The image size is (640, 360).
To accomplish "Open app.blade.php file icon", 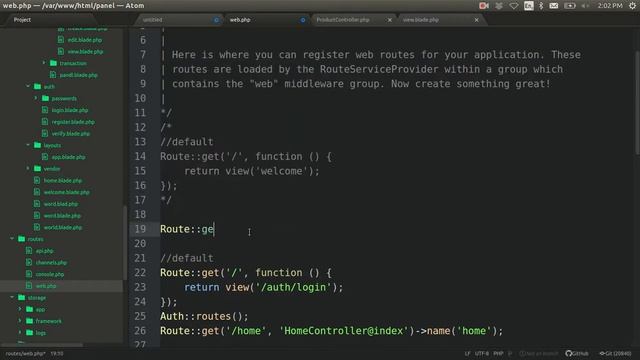I will tap(45, 157).
